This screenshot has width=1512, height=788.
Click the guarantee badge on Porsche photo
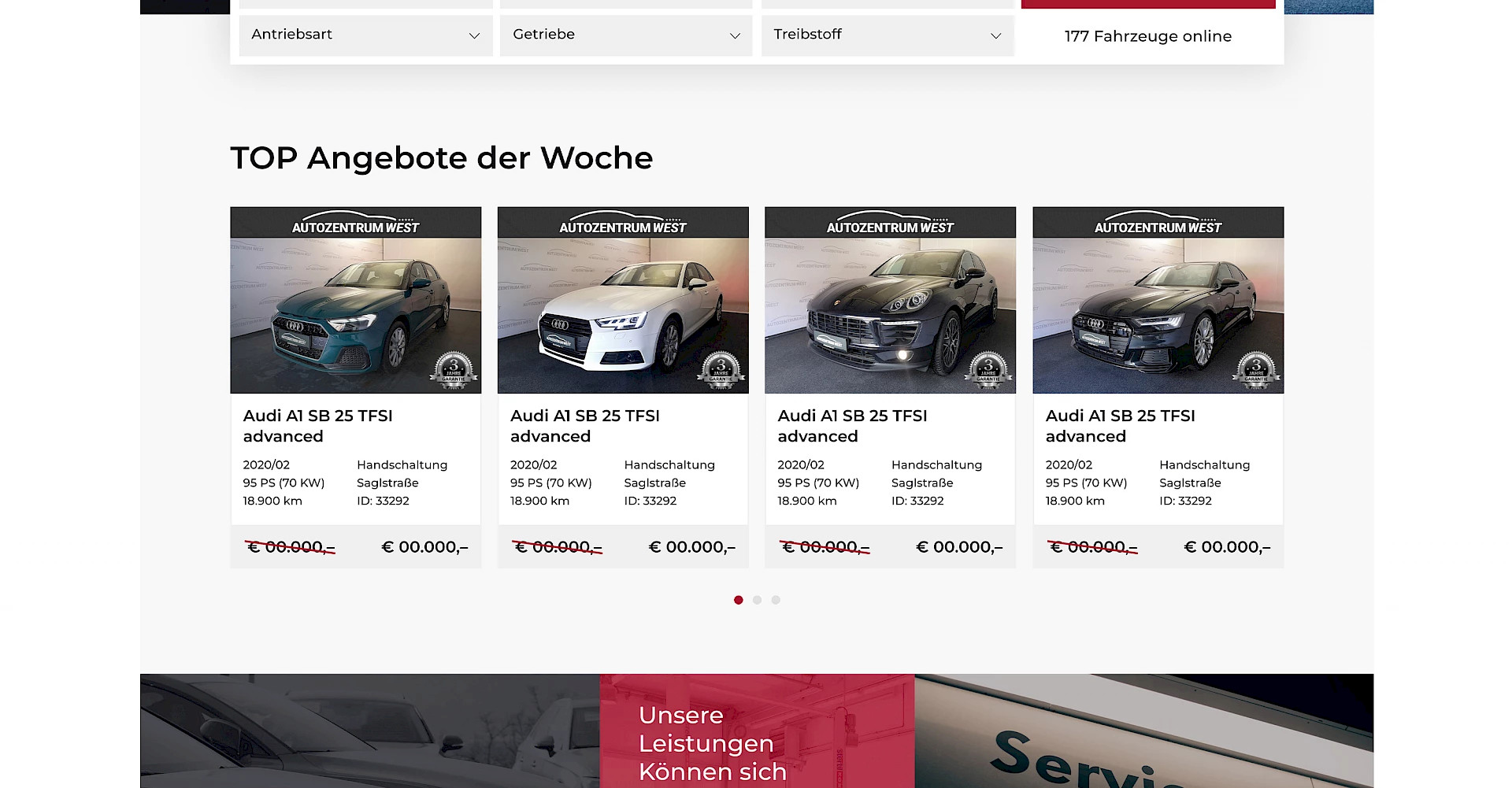tap(988, 370)
